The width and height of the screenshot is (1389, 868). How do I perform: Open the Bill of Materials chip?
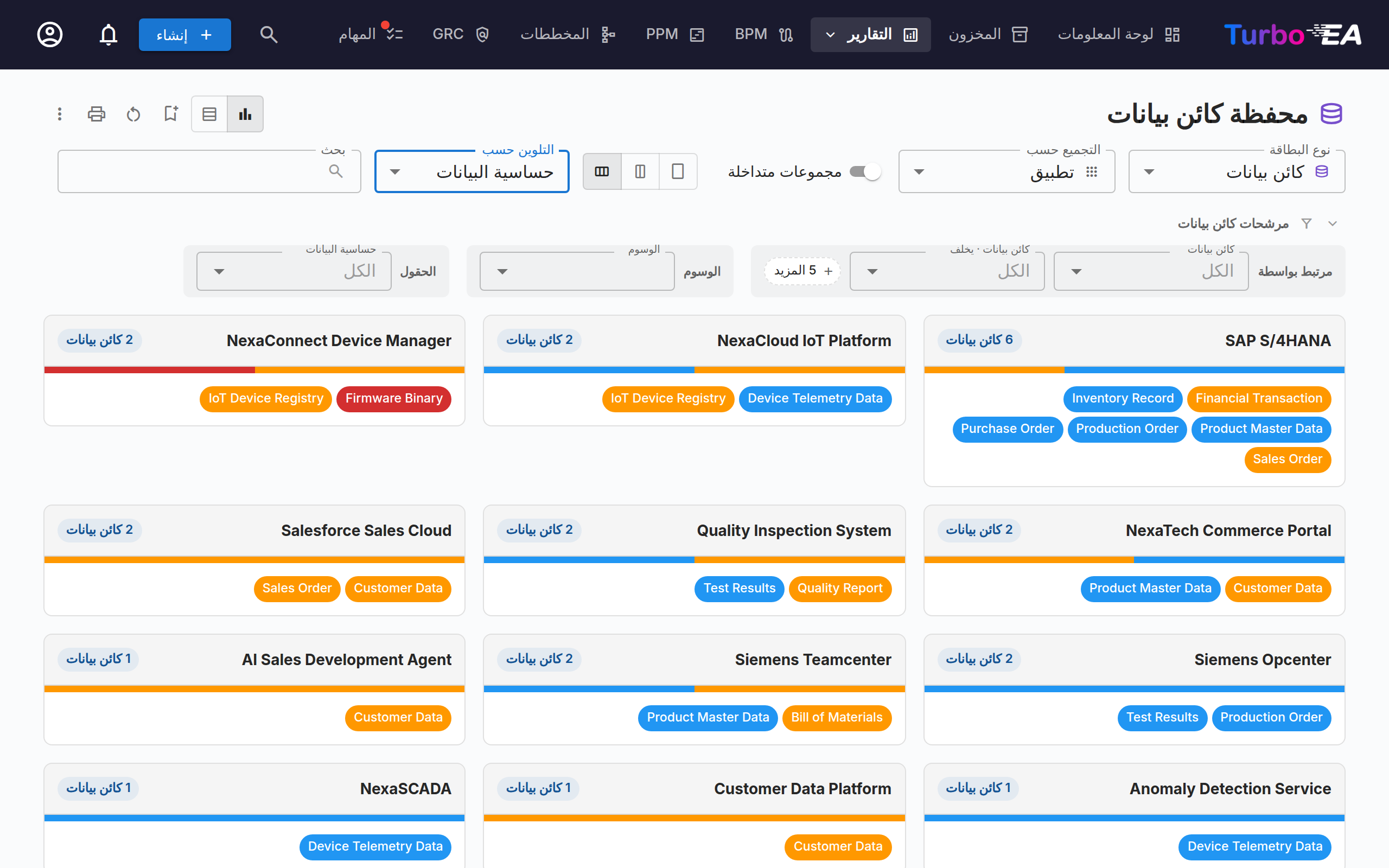(x=836, y=718)
